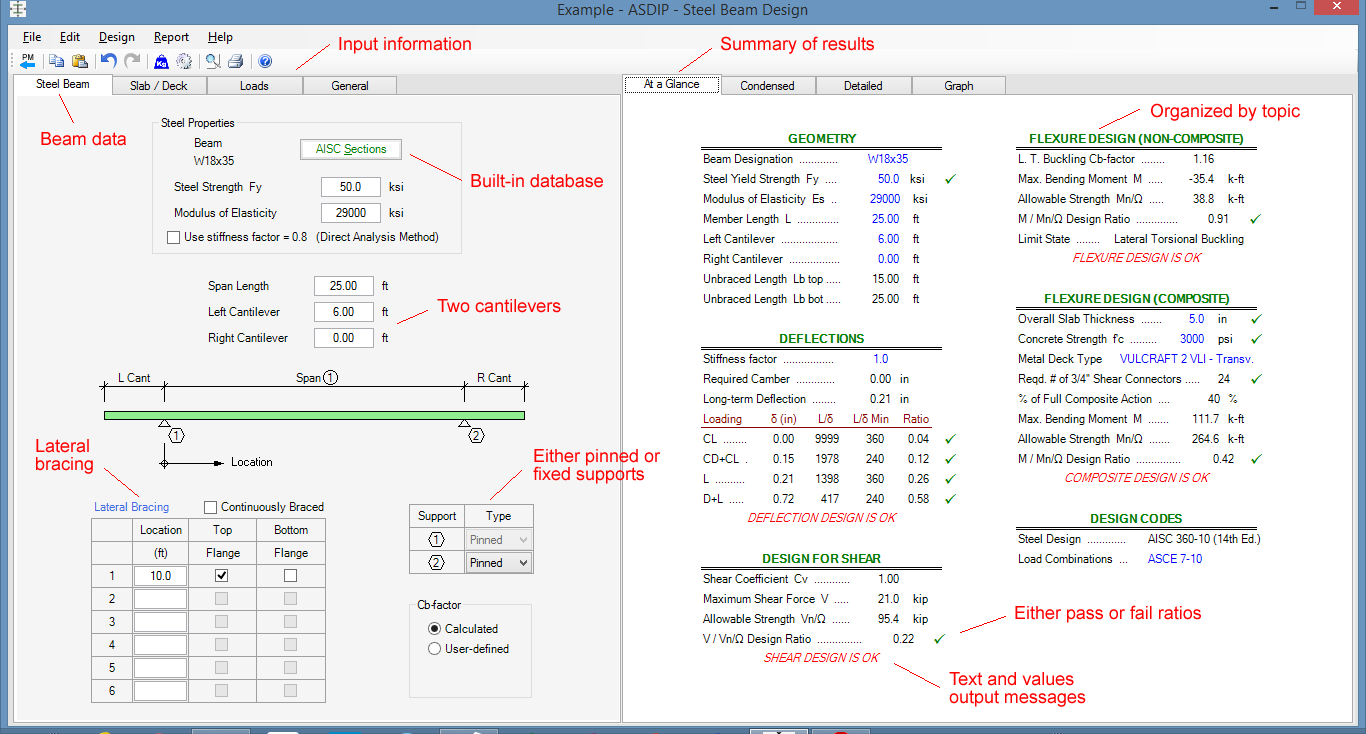This screenshot has height=734, width=1366.
Task: Click the 'SHEAR DESIGN IS OK' message
Action: click(x=821, y=658)
